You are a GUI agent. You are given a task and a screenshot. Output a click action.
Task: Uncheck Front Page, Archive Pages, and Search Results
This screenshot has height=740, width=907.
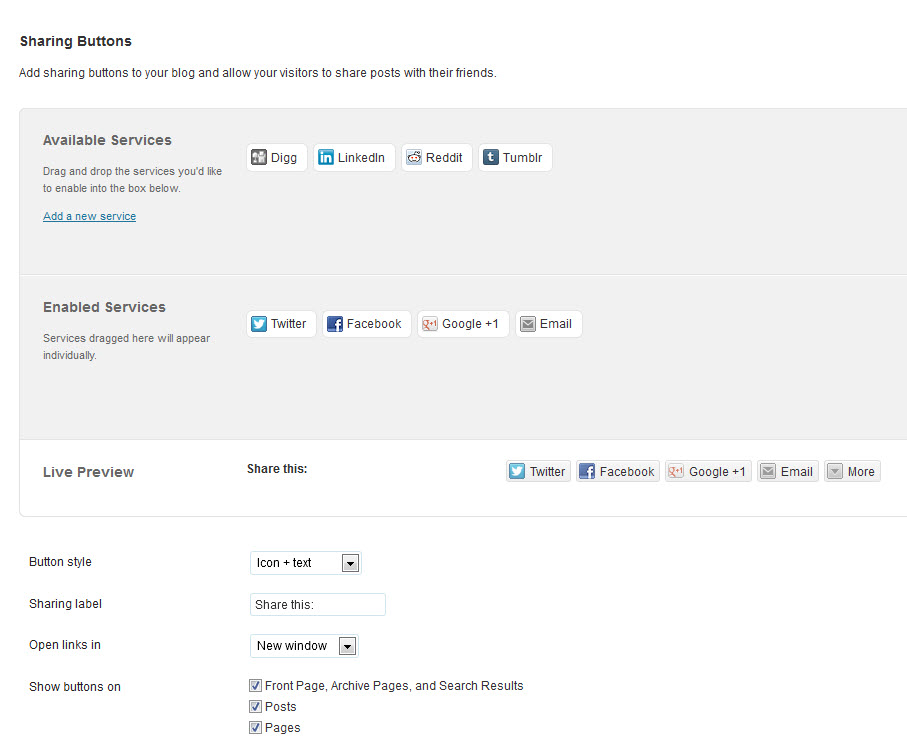[256, 686]
